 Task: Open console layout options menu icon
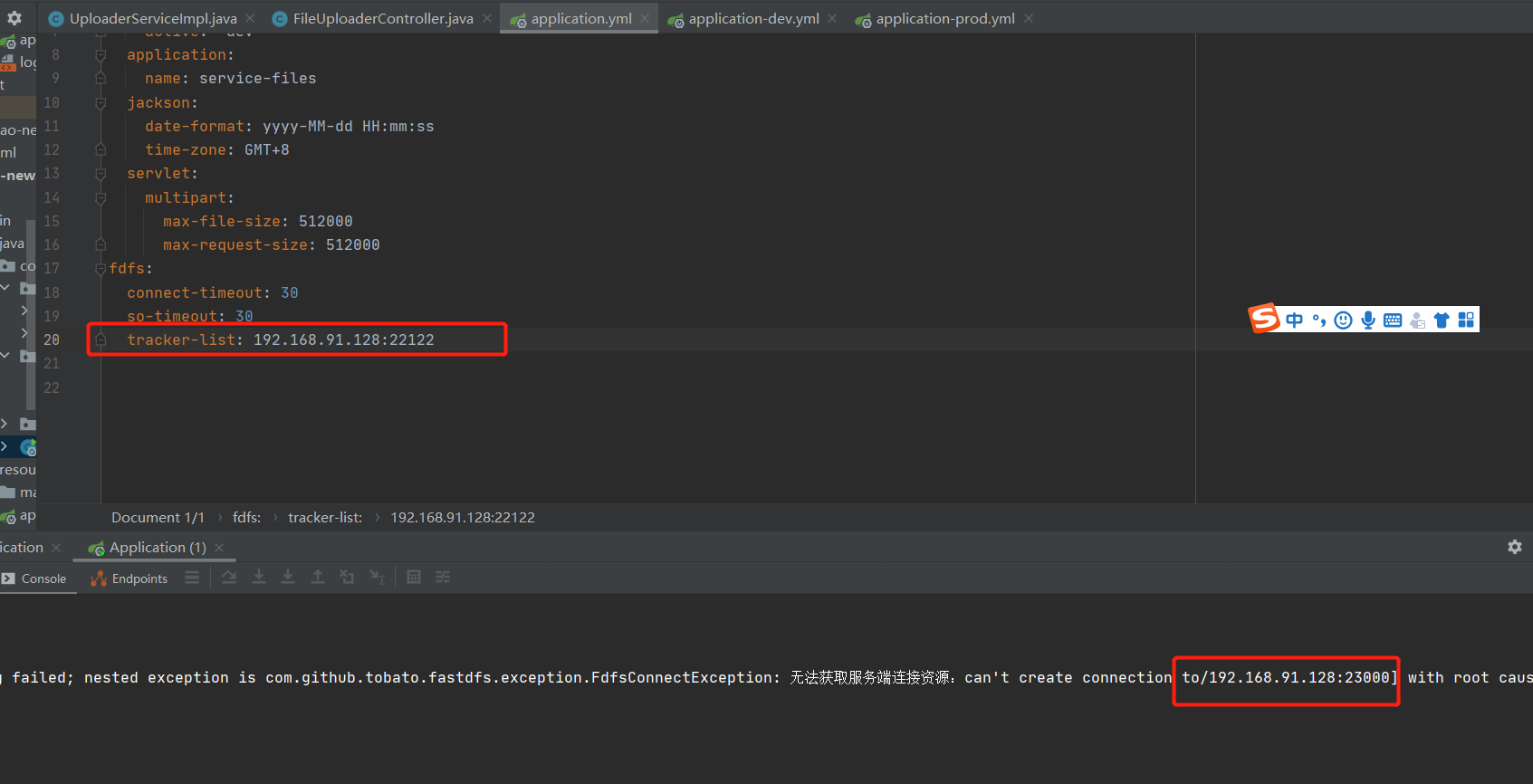[x=192, y=578]
